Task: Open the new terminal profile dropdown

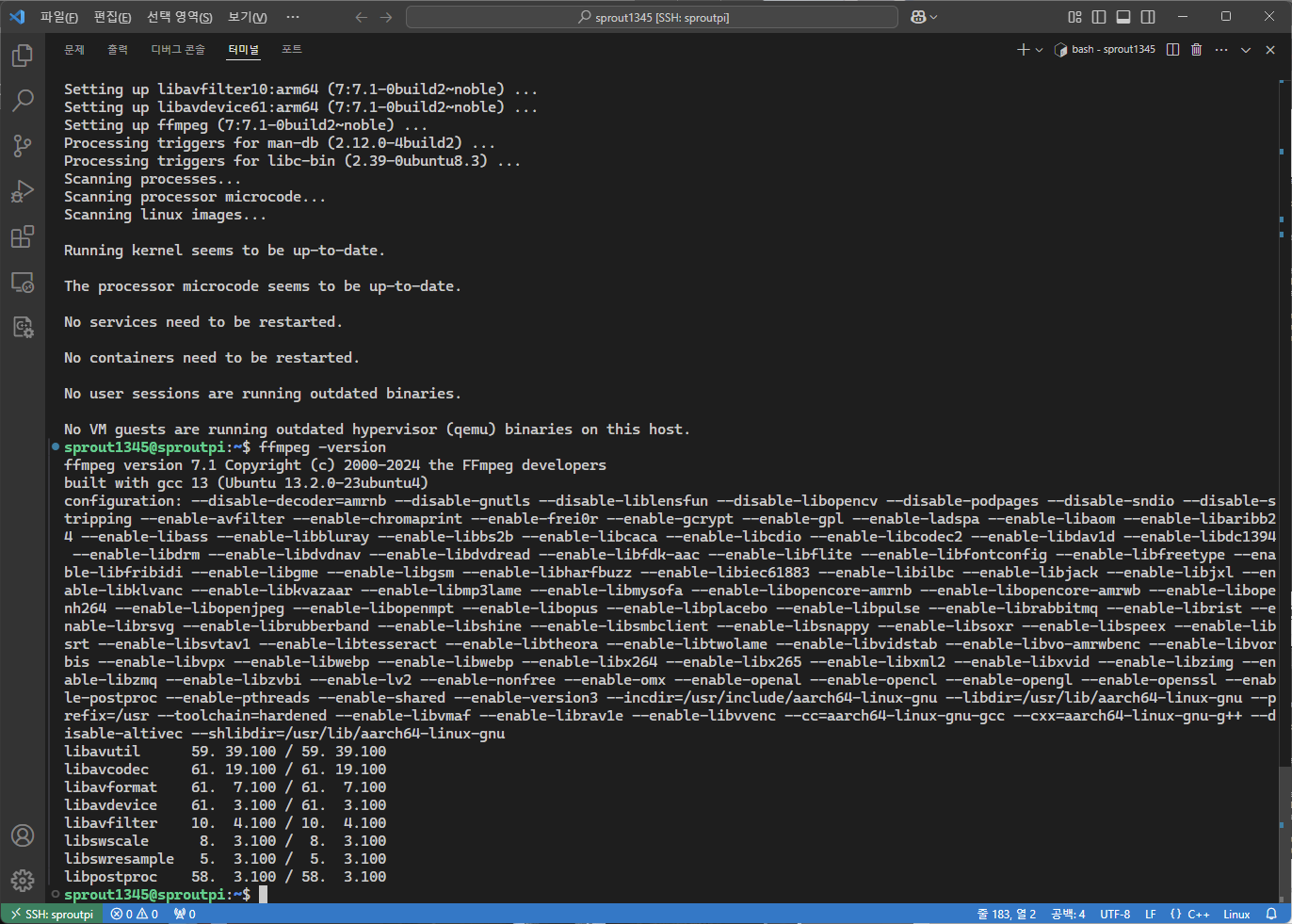Action: click(1040, 49)
